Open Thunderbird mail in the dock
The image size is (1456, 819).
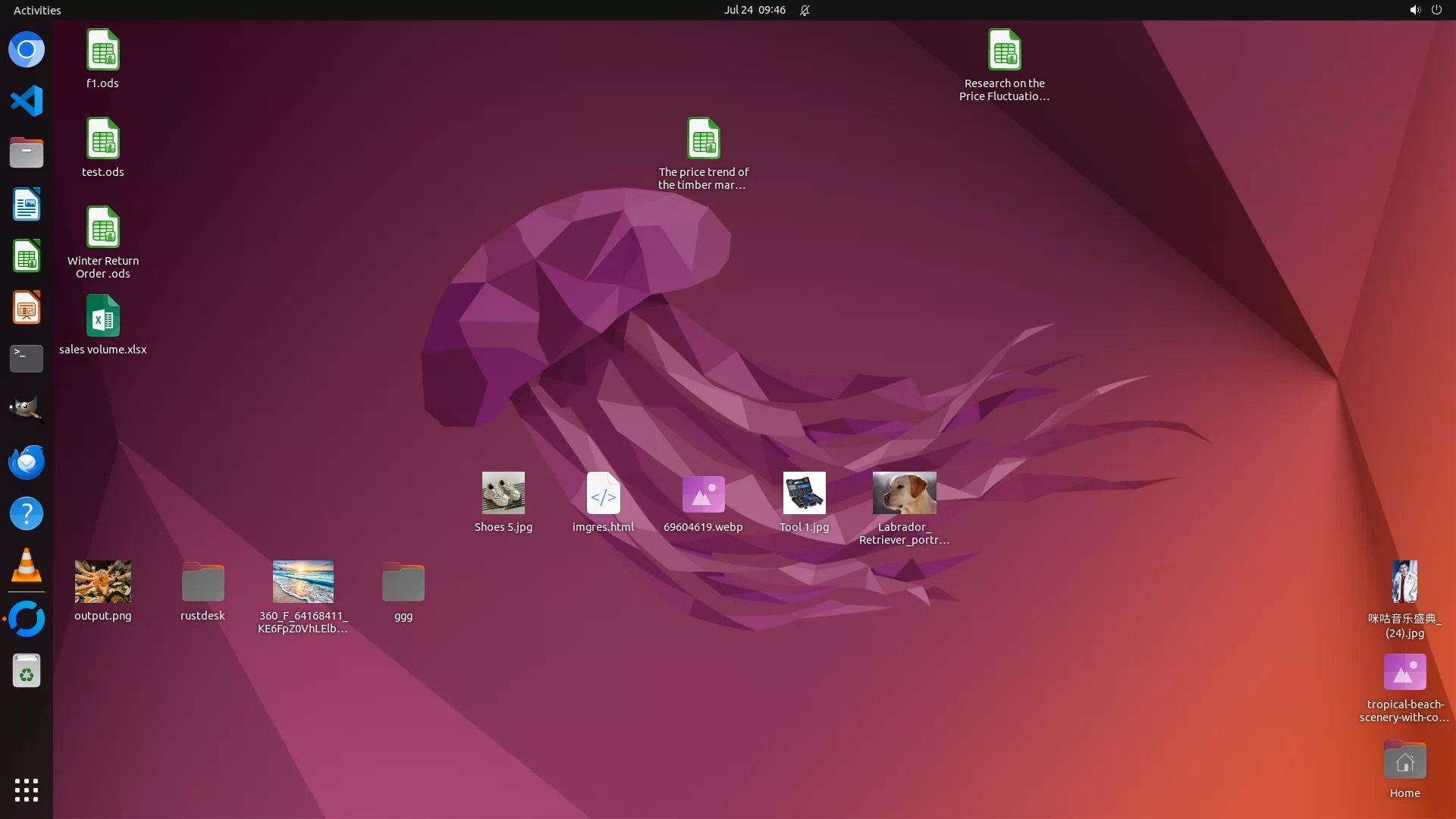pos(27,462)
